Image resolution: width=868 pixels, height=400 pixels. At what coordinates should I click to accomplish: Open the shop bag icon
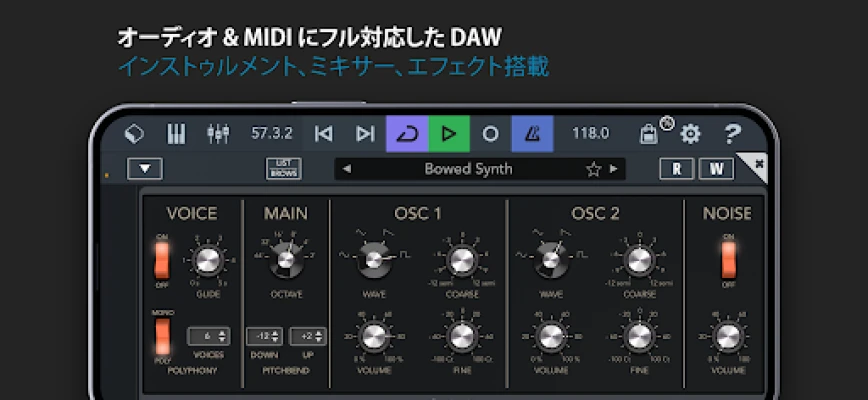tap(651, 133)
